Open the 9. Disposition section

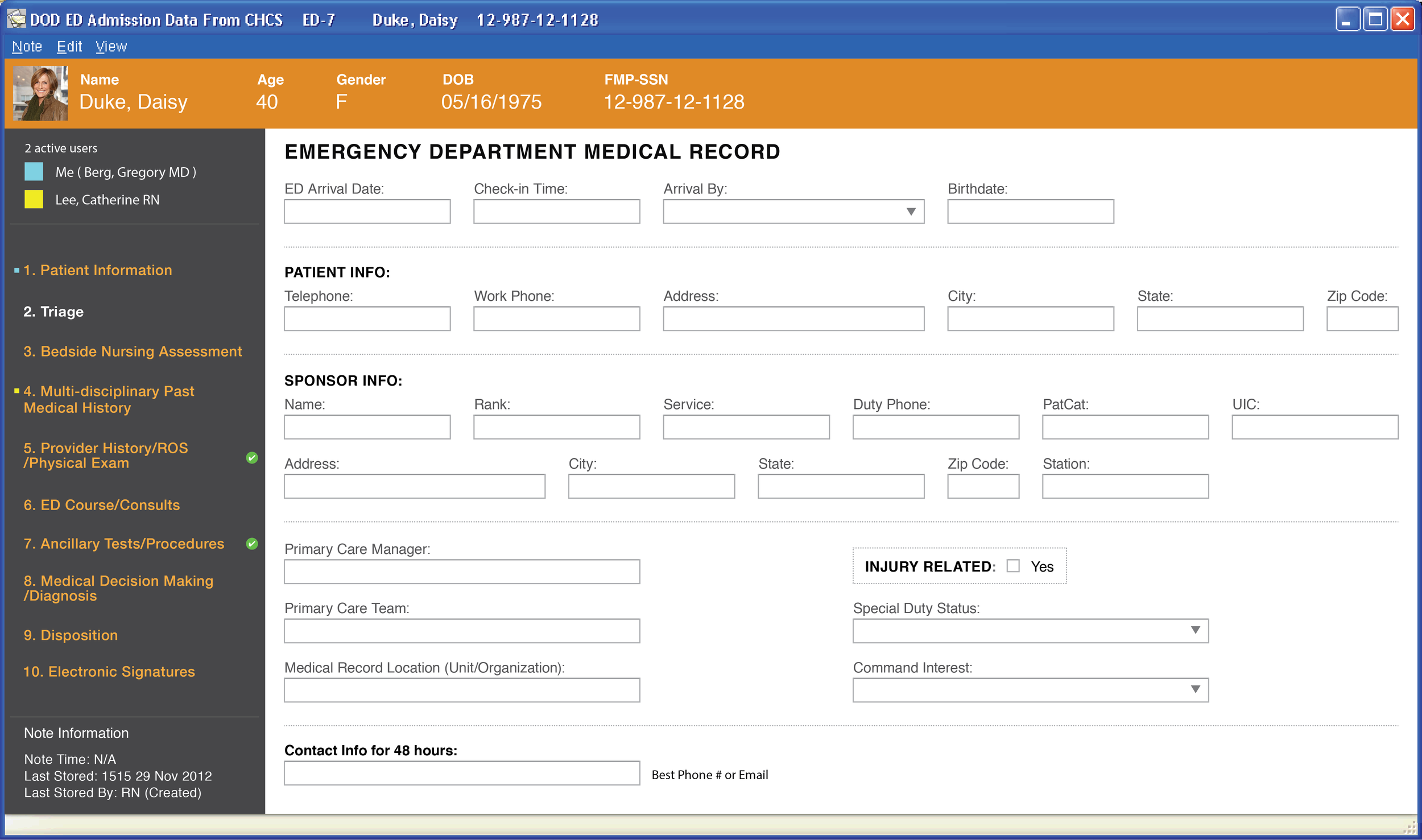point(71,635)
